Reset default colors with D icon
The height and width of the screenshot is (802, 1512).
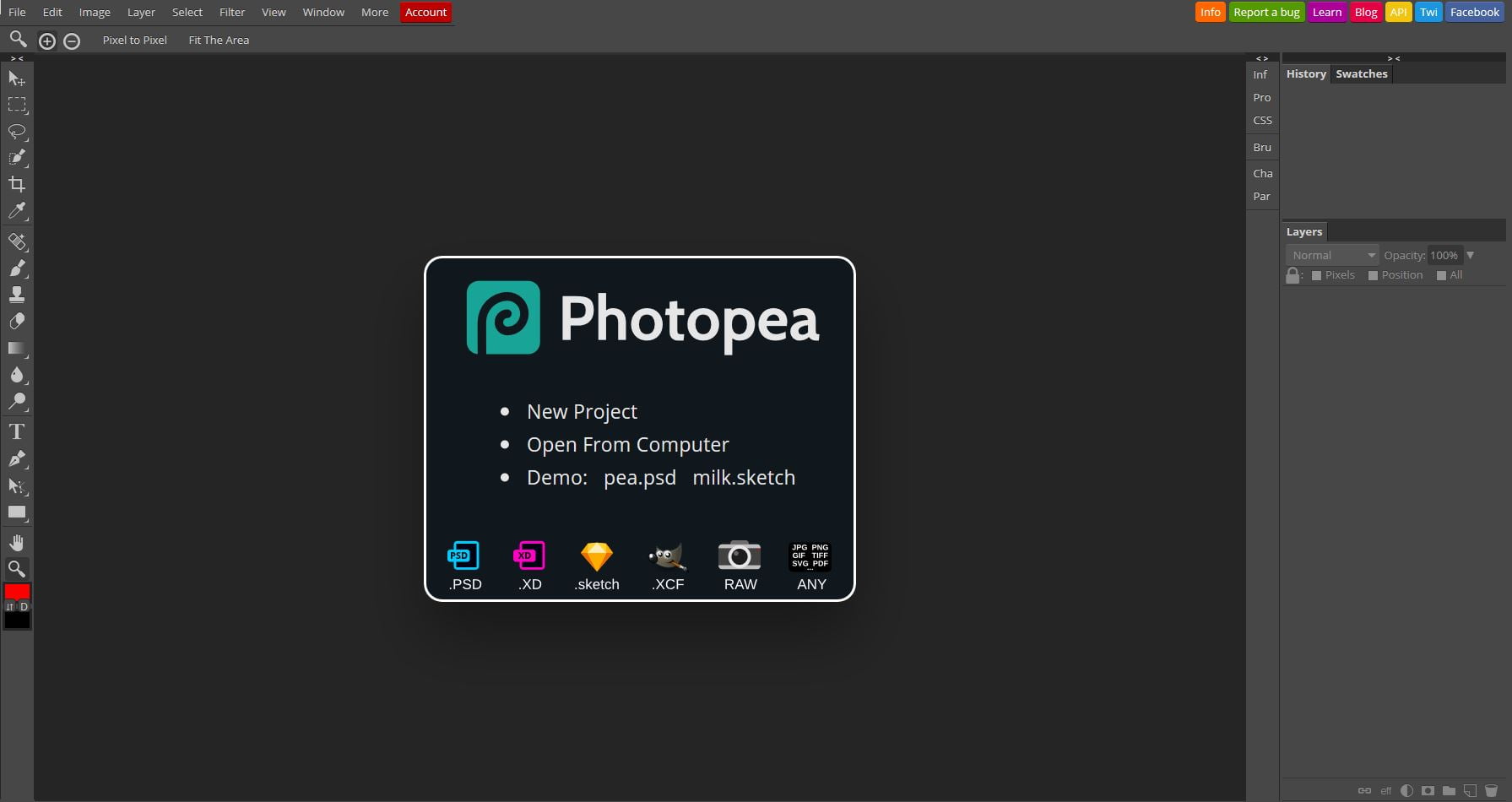click(x=24, y=606)
